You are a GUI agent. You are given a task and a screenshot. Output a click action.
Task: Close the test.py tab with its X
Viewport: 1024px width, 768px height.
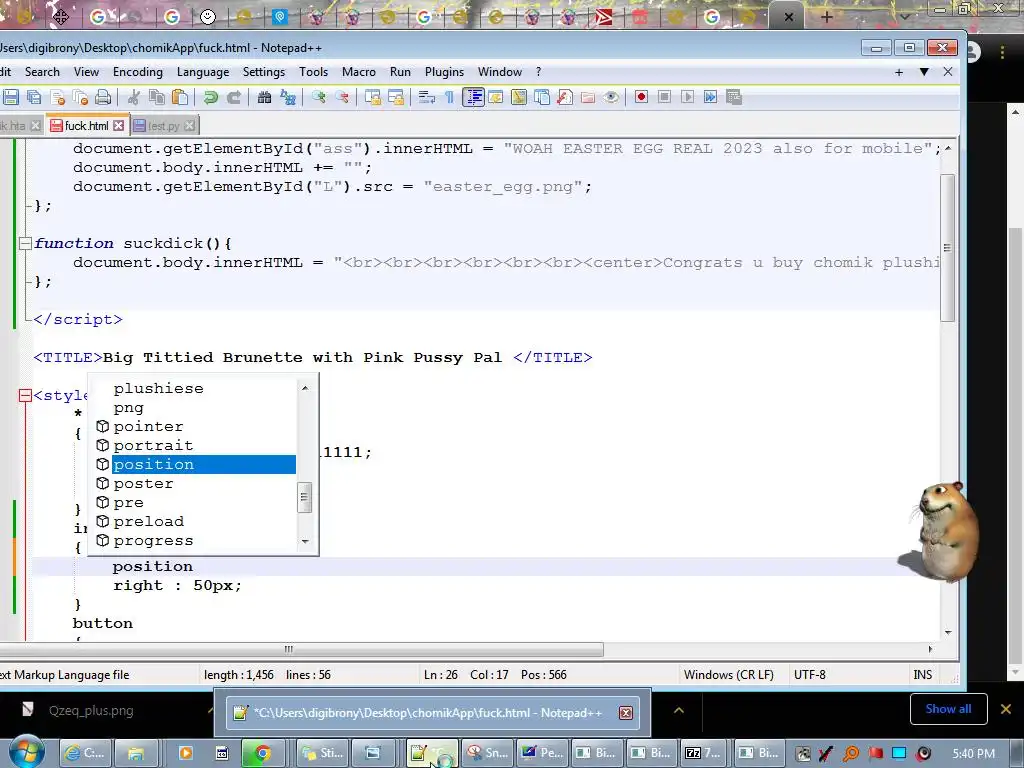coord(189,125)
